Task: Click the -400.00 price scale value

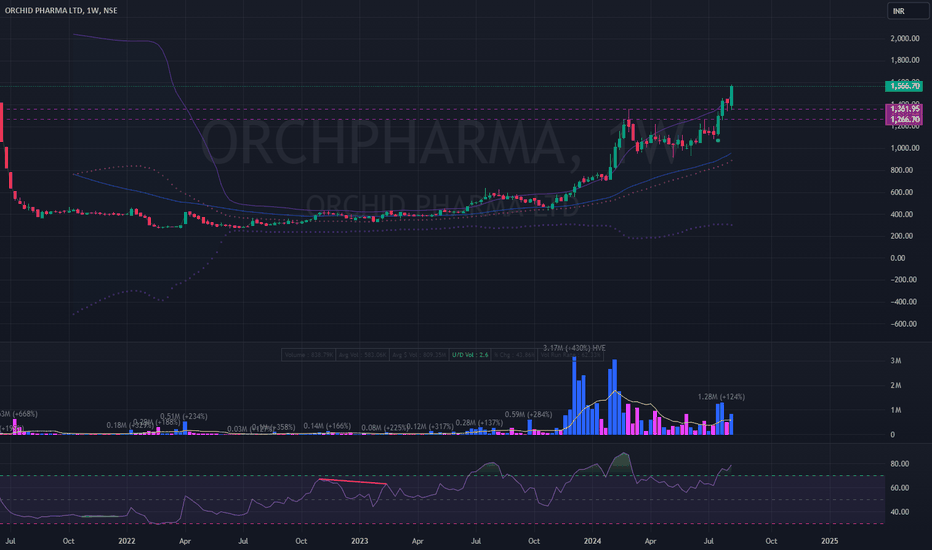Action: point(903,302)
